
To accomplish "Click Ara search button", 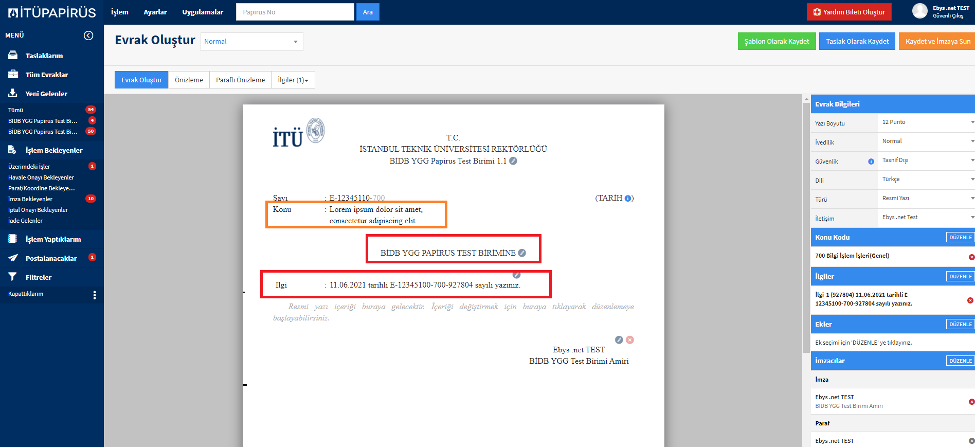I will point(368,12).
